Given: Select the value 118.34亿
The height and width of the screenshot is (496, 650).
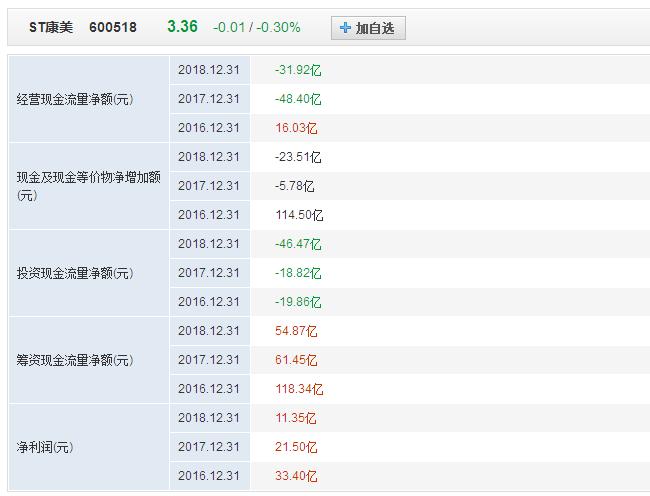Looking at the screenshot, I should point(299,389).
